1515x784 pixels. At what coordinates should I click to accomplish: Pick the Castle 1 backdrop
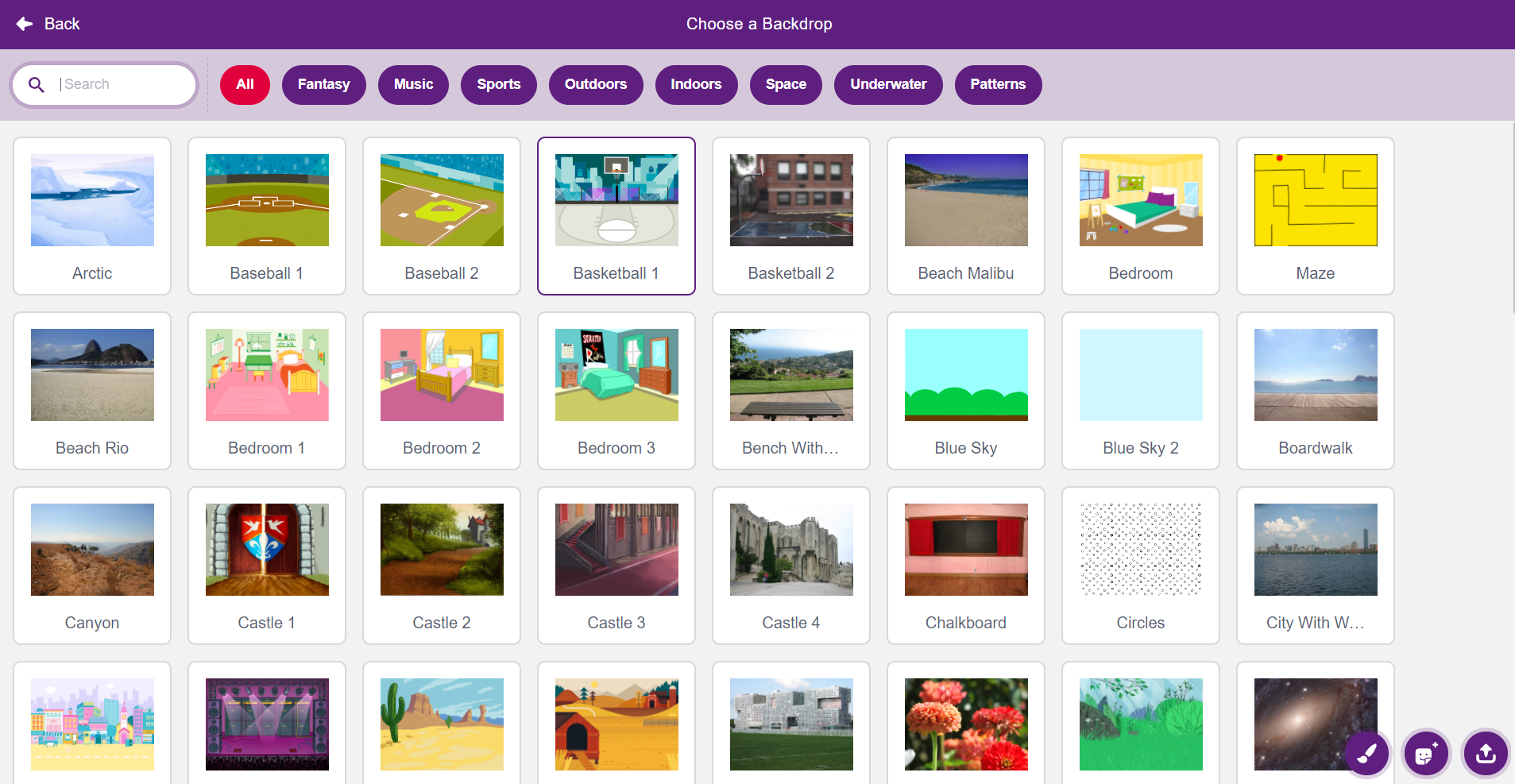point(267,566)
